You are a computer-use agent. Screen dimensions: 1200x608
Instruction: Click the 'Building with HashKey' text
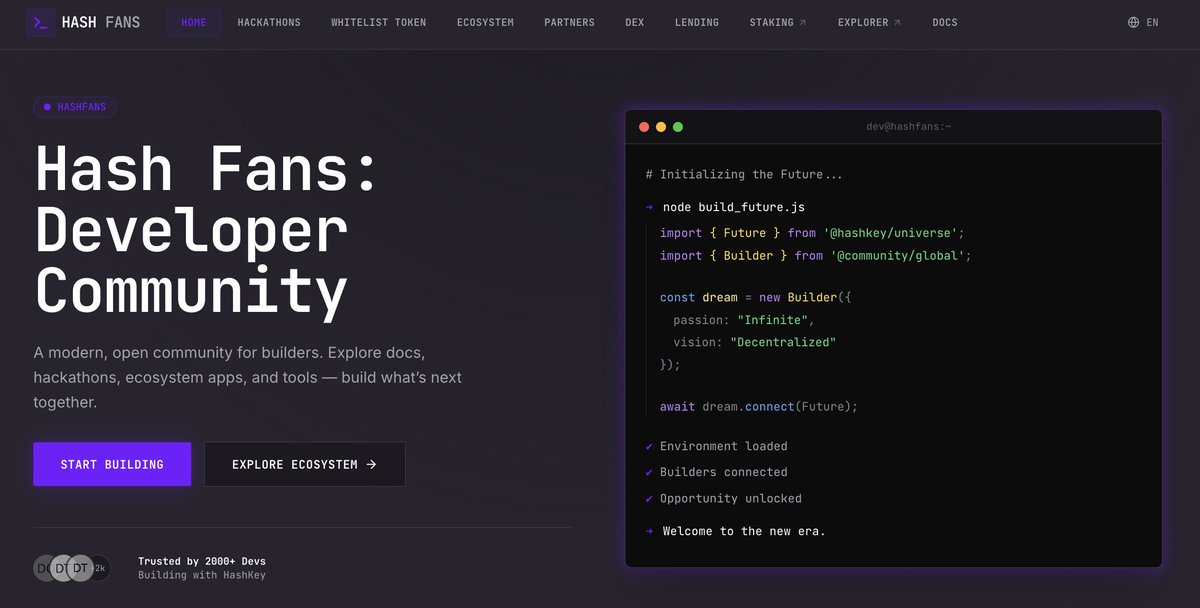pos(202,575)
